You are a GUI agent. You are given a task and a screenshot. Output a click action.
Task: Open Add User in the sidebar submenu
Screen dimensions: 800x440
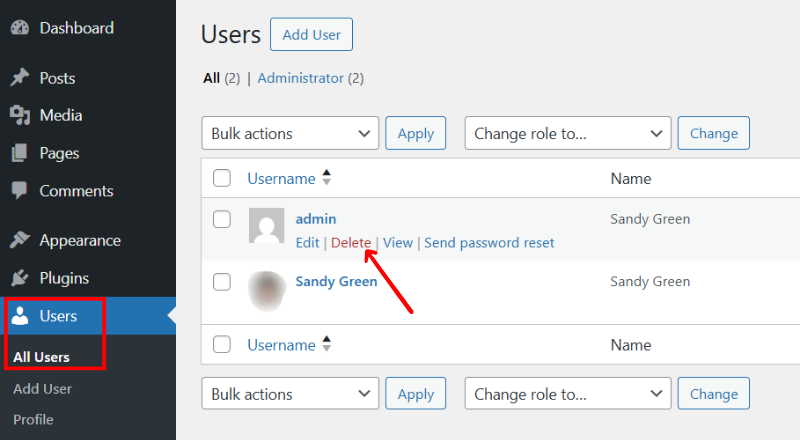42,389
